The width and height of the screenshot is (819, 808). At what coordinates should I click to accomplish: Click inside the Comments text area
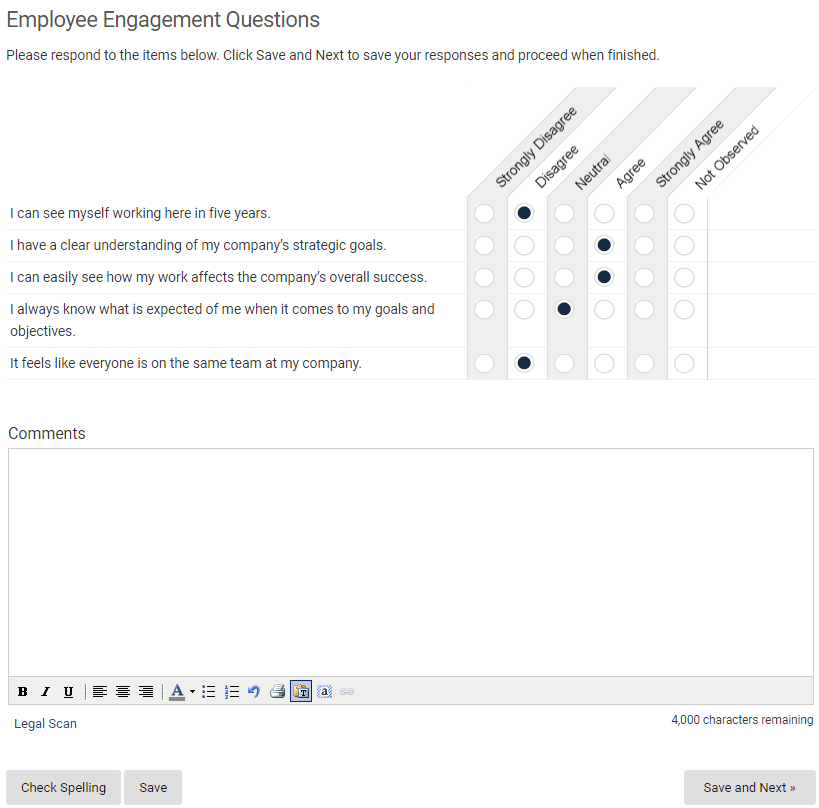411,562
